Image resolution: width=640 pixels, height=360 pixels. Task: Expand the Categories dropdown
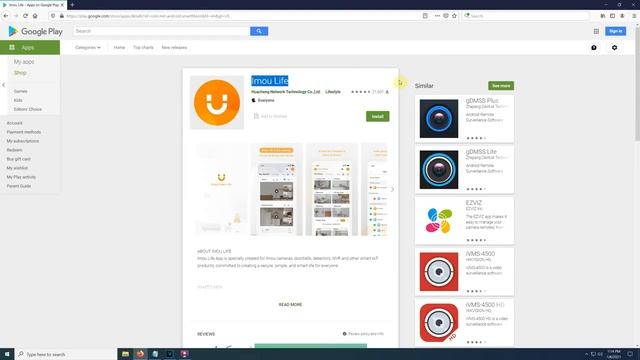pos(87,48)
